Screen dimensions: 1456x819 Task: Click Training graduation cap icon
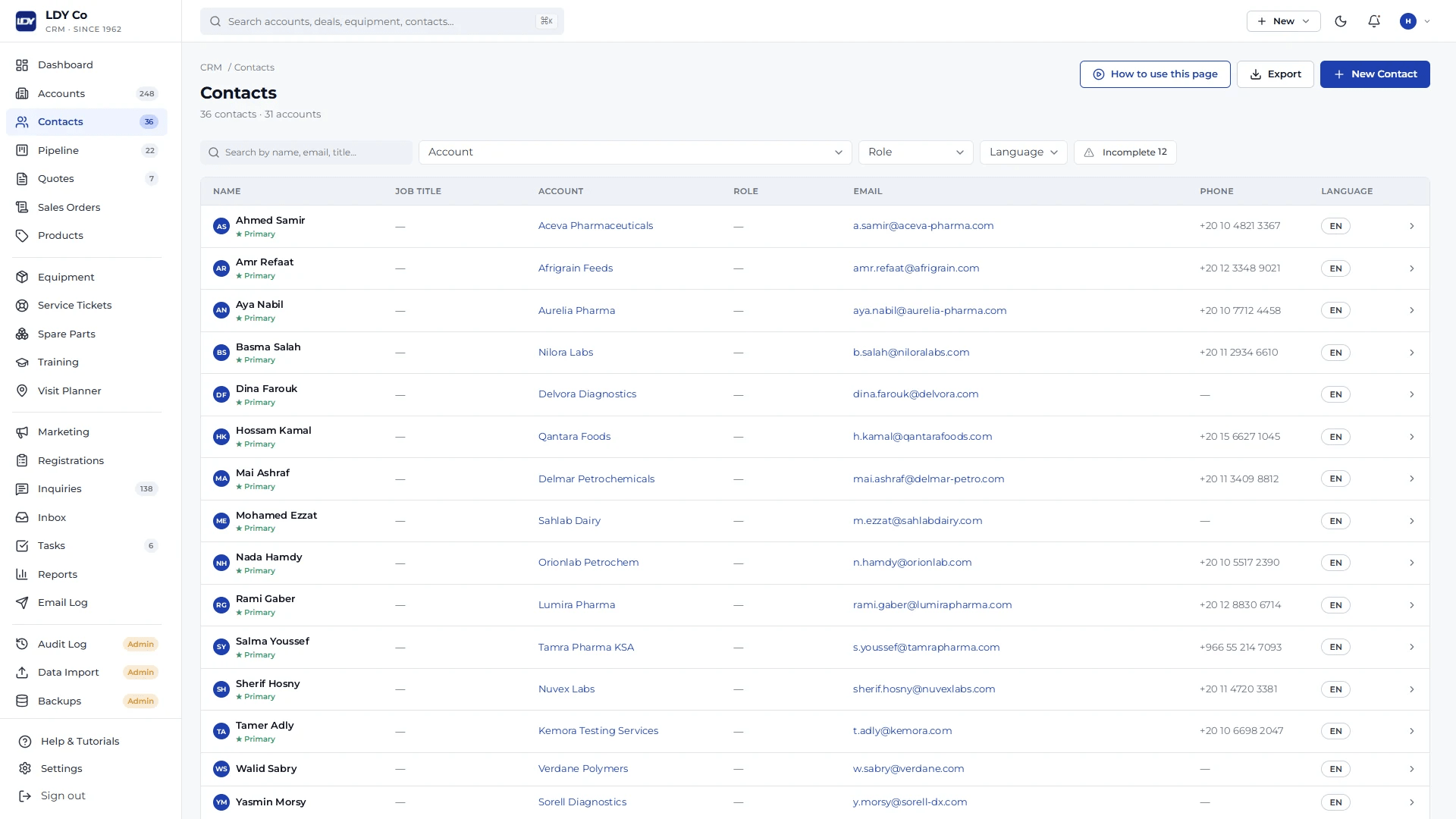pos(22,362)
